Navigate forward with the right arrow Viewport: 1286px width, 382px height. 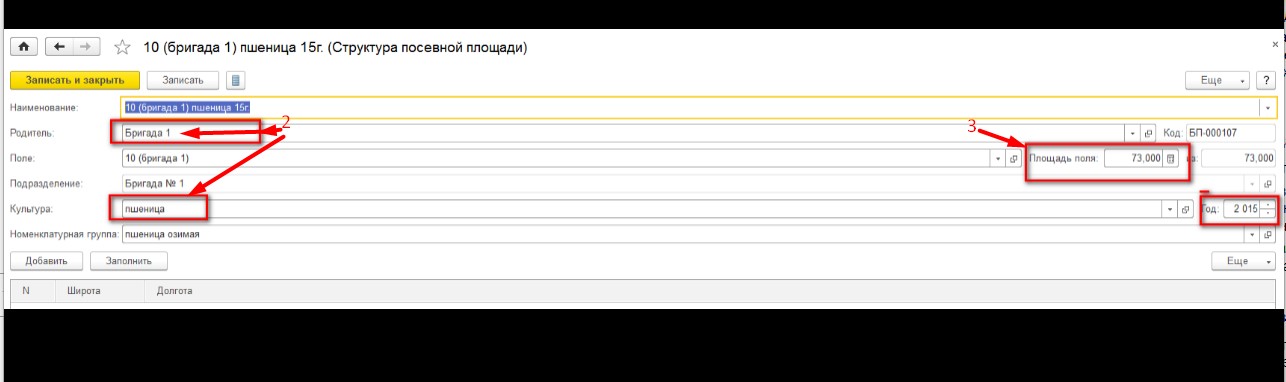coord(86,47)
